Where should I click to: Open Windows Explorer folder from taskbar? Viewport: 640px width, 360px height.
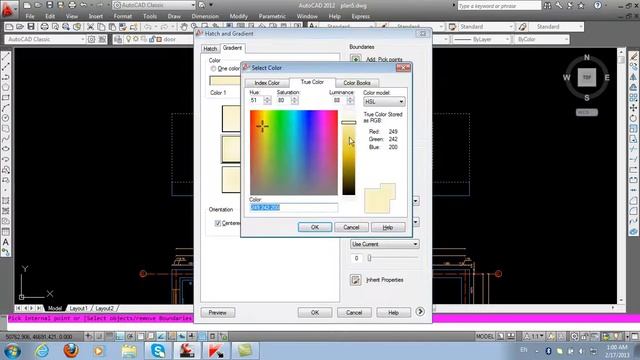(x=129, y=351)
